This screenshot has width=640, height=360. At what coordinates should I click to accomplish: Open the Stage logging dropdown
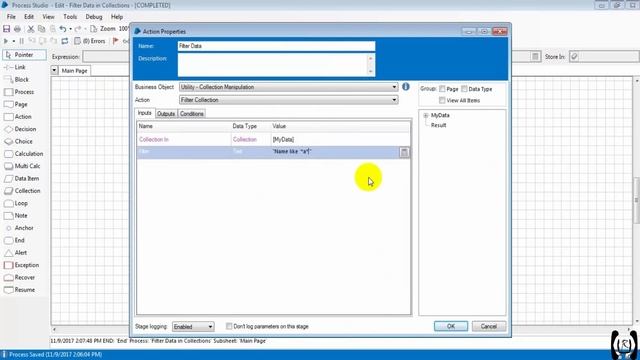[193, 327]
